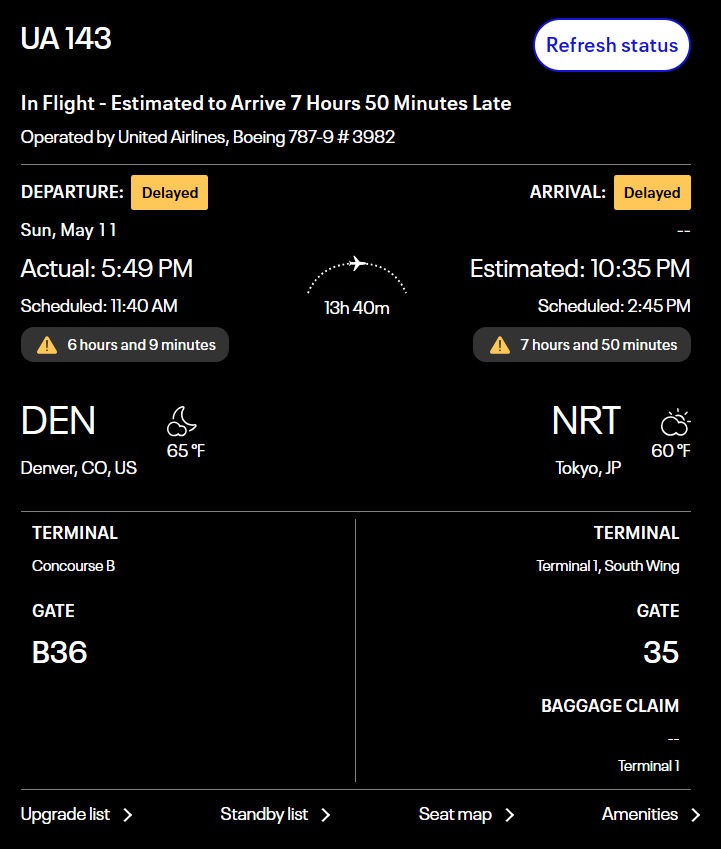Open the Seat map link
This screenshot has height=849, width=721.
click(x=455, y=814)
